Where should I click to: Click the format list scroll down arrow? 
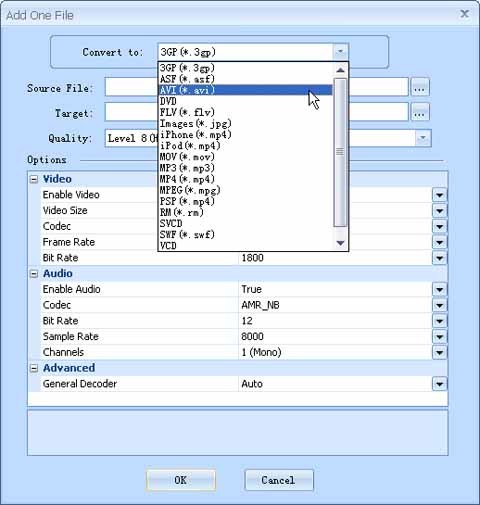(x=340, y=243)
